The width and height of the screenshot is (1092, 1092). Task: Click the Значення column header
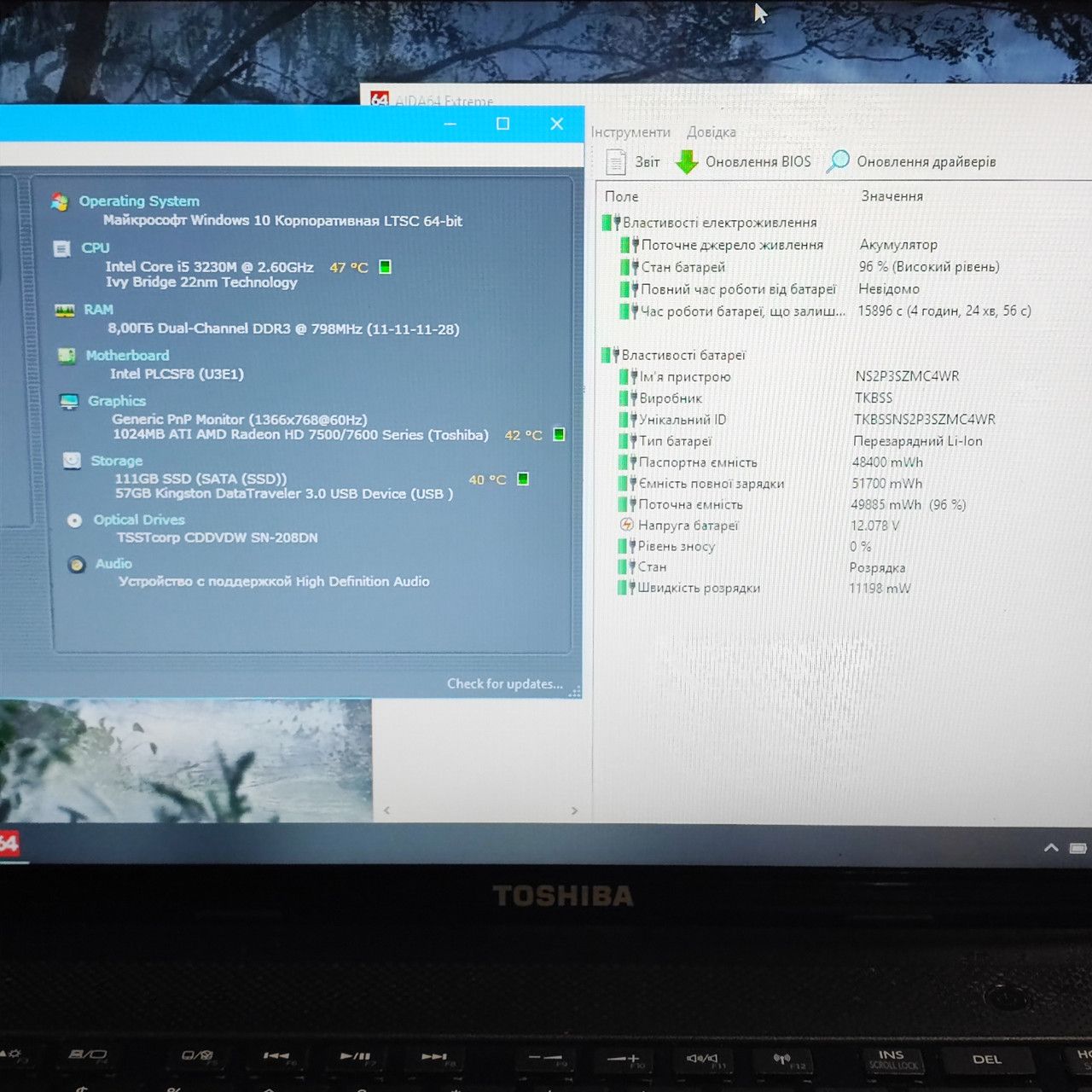pos(892,196)
